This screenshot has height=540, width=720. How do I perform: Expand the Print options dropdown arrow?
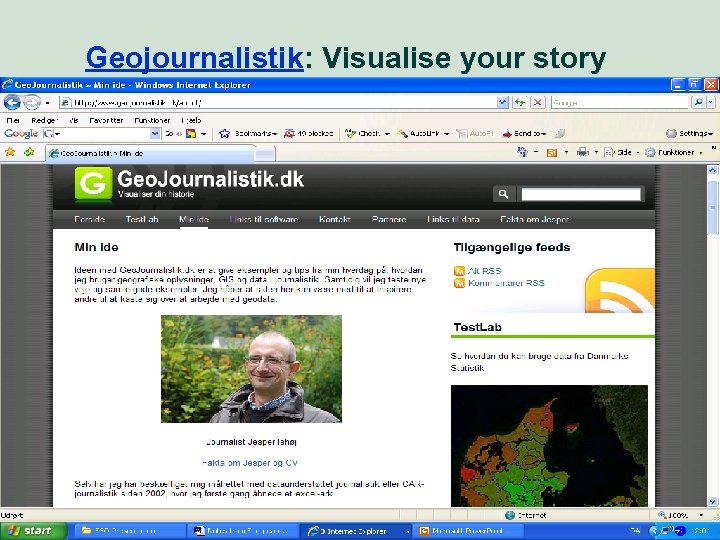pyautogui.click(x=596, y=152)
